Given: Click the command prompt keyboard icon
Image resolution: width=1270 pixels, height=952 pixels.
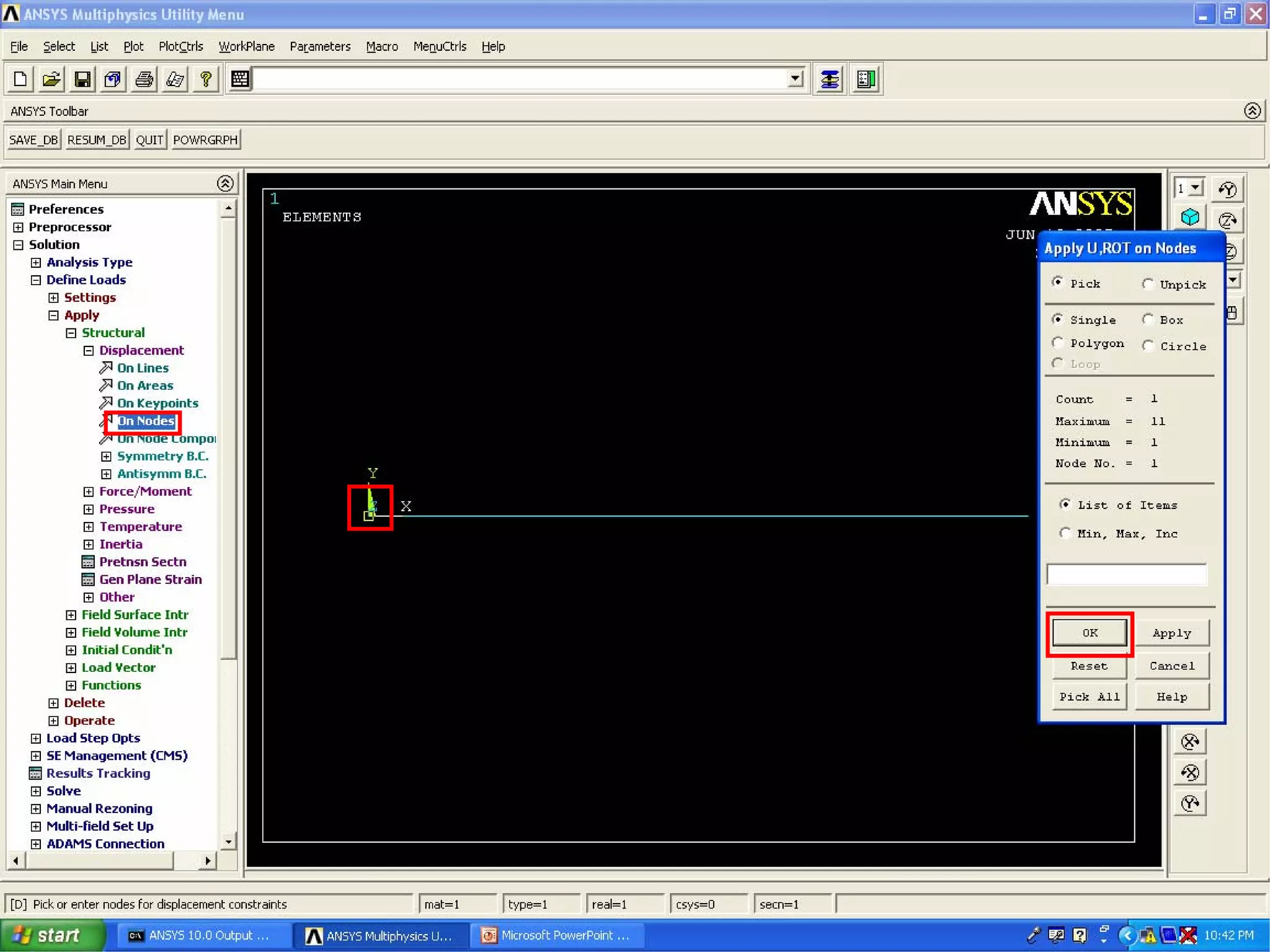Looking at the screenshot, I should pos(240,79).
